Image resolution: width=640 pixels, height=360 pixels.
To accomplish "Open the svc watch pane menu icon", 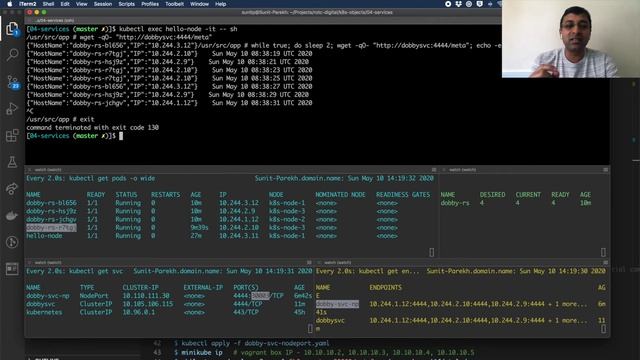I will click(309, 262).
